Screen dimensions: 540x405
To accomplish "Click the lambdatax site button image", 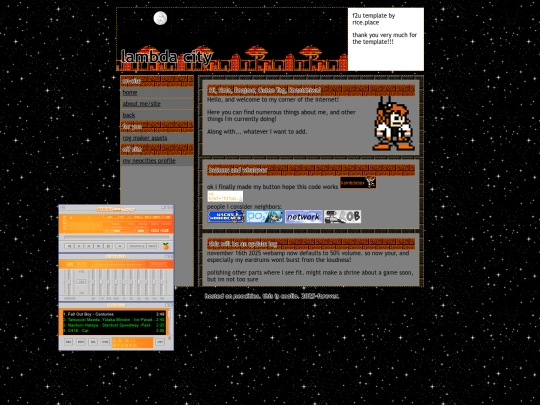I will 358,183.
